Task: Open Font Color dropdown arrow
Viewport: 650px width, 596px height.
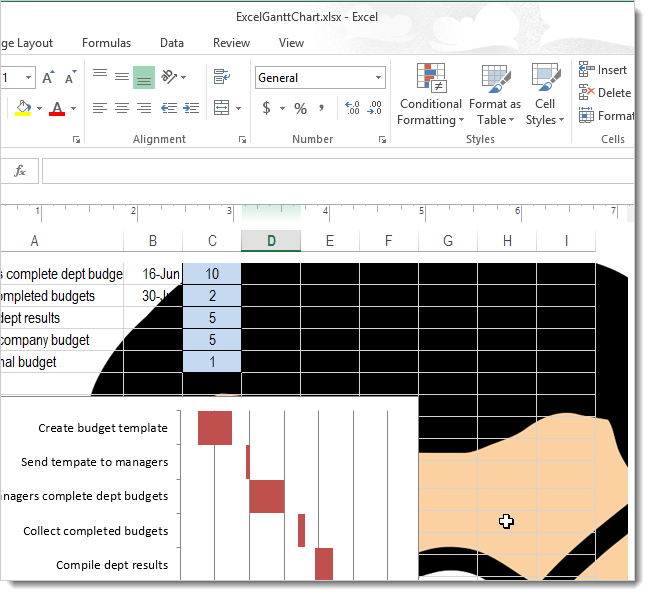Action: click(73, 109)
